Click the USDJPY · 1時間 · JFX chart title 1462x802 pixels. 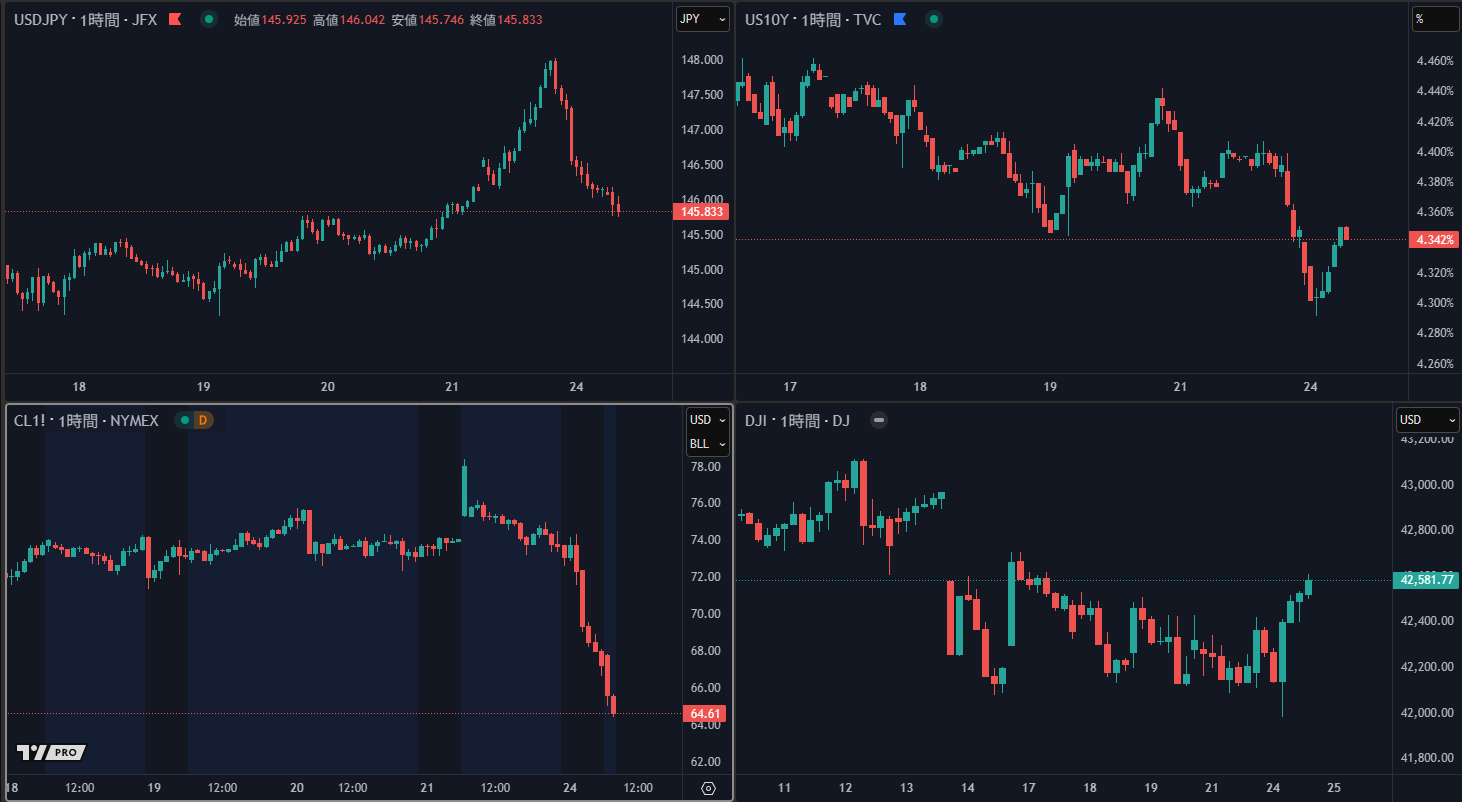pos(85,19)
